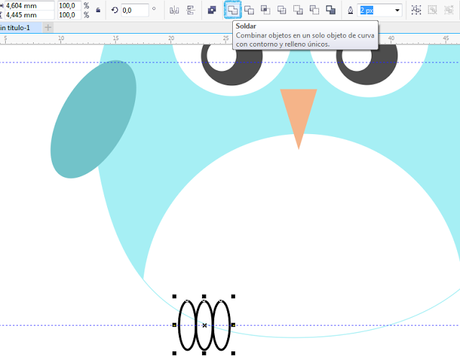Select the white belly shape

pyautogui.click(x=302, y=233)
